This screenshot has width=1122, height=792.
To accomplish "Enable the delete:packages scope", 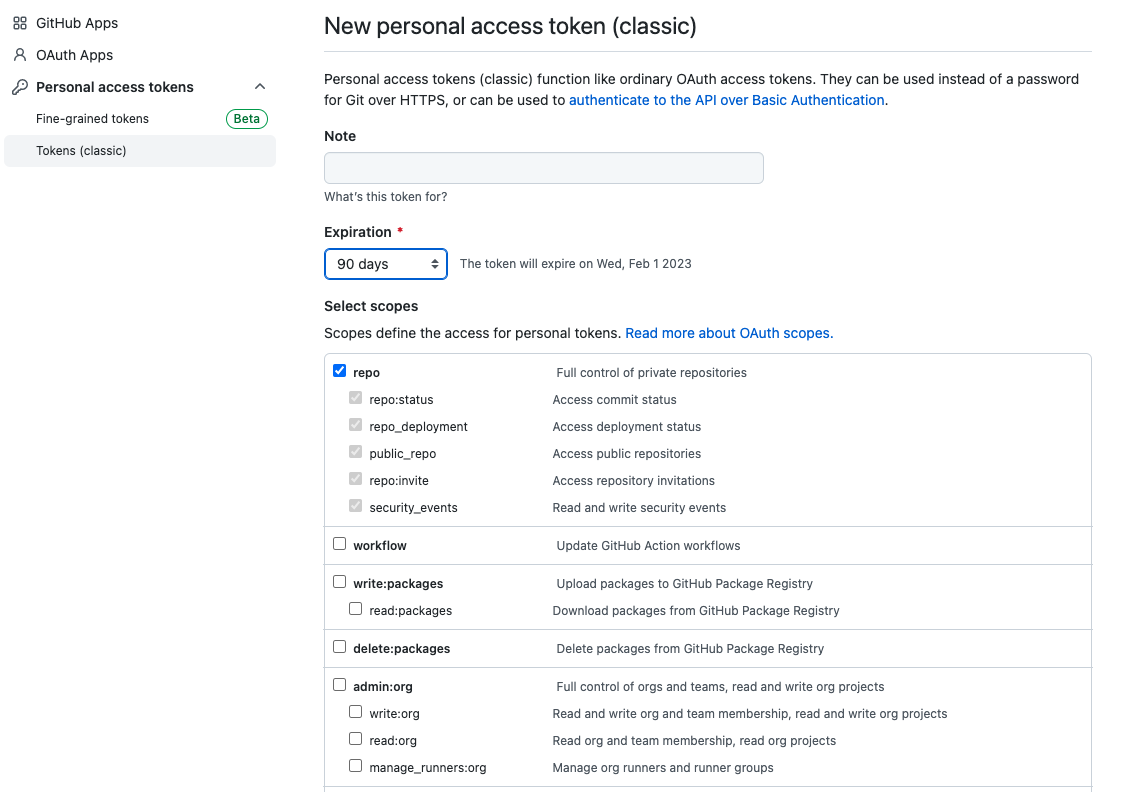I will tap(340, 647).
